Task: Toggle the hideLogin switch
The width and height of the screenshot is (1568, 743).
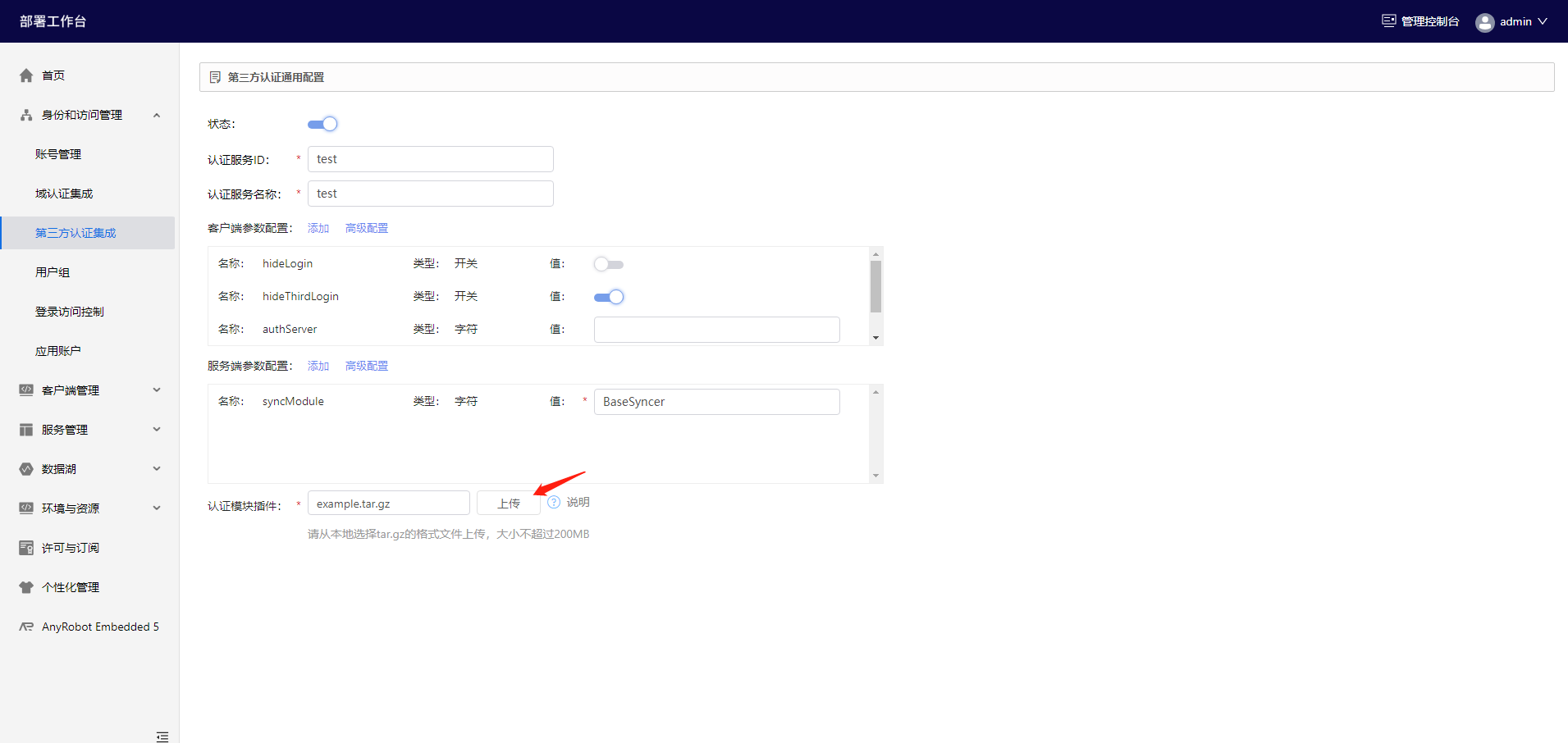Action: point(609,264)
